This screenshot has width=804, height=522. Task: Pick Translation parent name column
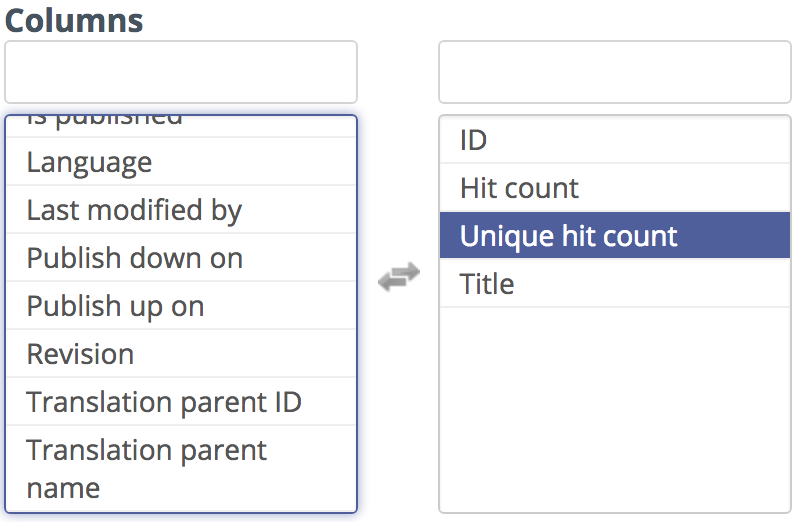click(181, 468)
